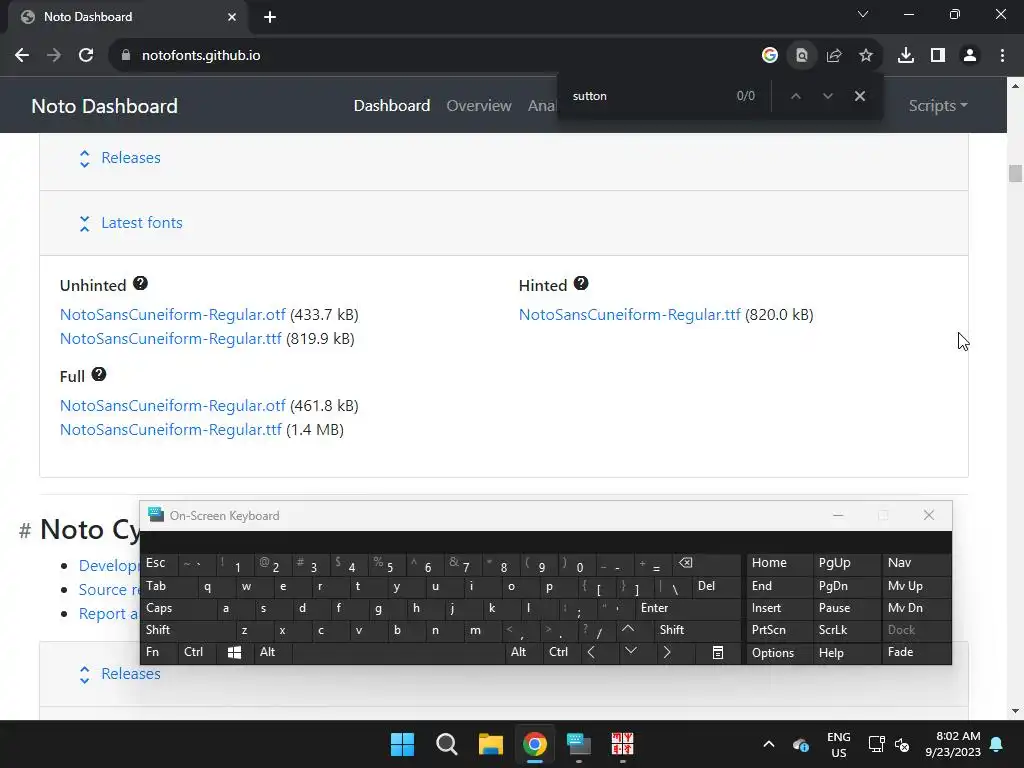Click the find-in-page search icon
The width and height of the screenshot is (1024, 768).
click(802, 56)
